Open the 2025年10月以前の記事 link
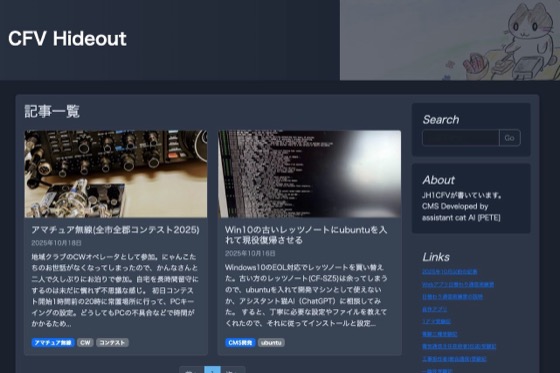Image resolution: width=560 pixels, height=373 pixels. (450, 272)
